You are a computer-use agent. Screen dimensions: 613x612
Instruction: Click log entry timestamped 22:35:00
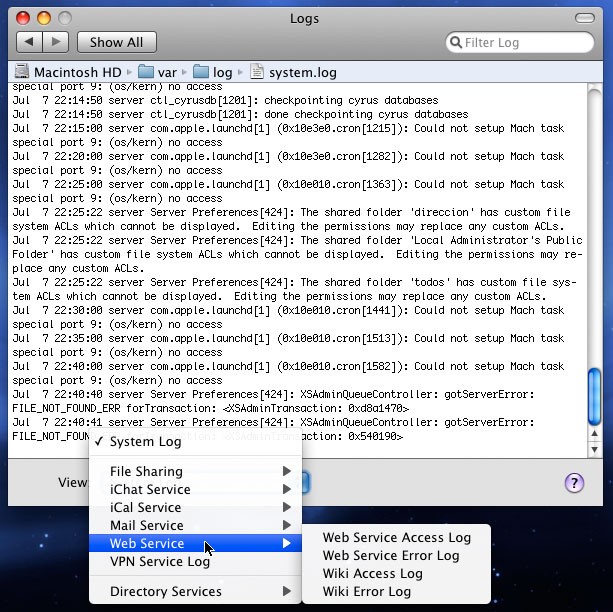click(288, 345)
